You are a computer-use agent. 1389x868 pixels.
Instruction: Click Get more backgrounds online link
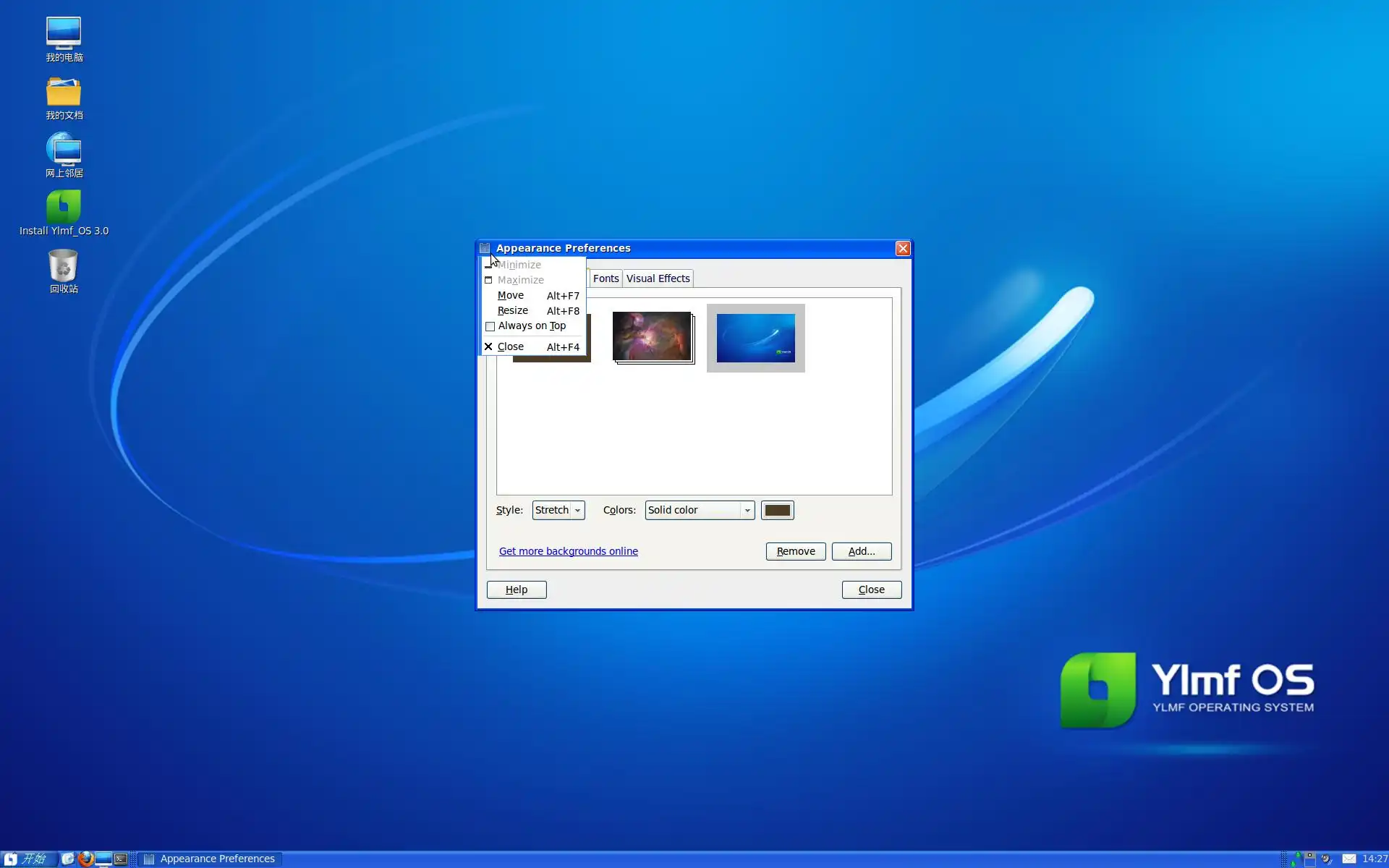click(568, 551)
